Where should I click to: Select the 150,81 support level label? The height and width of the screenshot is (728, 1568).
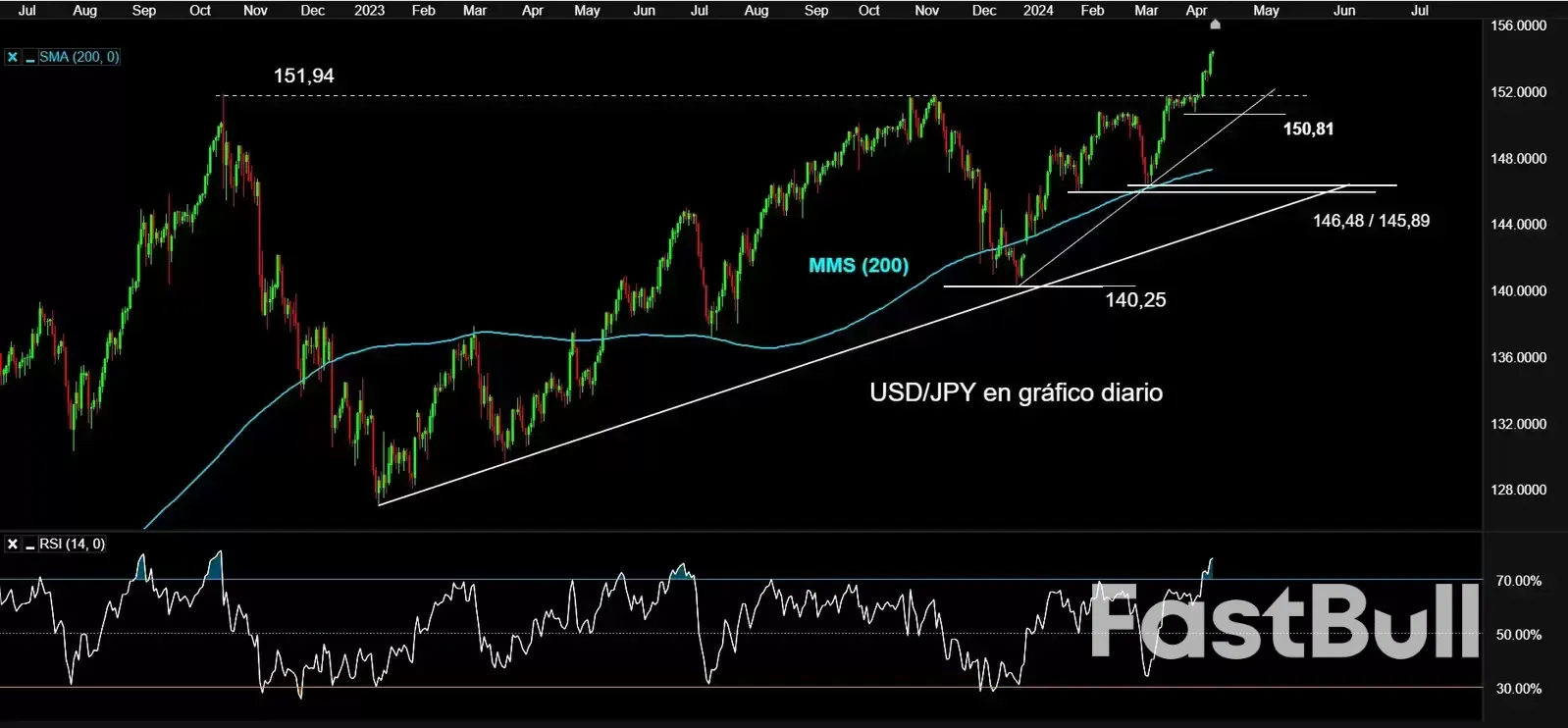click(x=1308, y=129)
